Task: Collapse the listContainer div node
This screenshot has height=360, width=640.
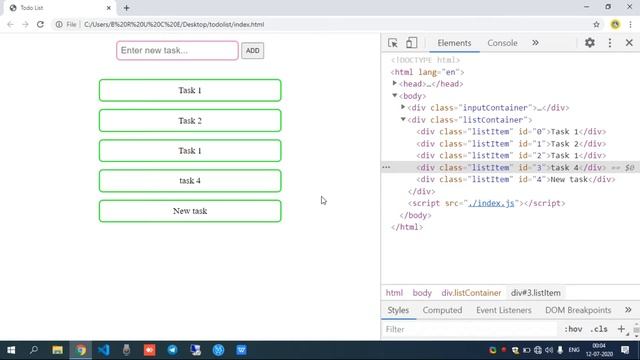Action: pos(403,119)
